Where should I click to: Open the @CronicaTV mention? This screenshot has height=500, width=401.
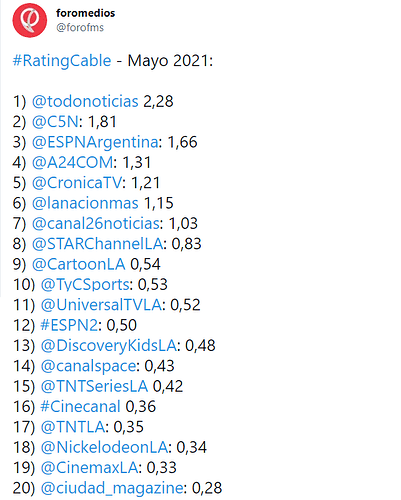tap(77, 183)
